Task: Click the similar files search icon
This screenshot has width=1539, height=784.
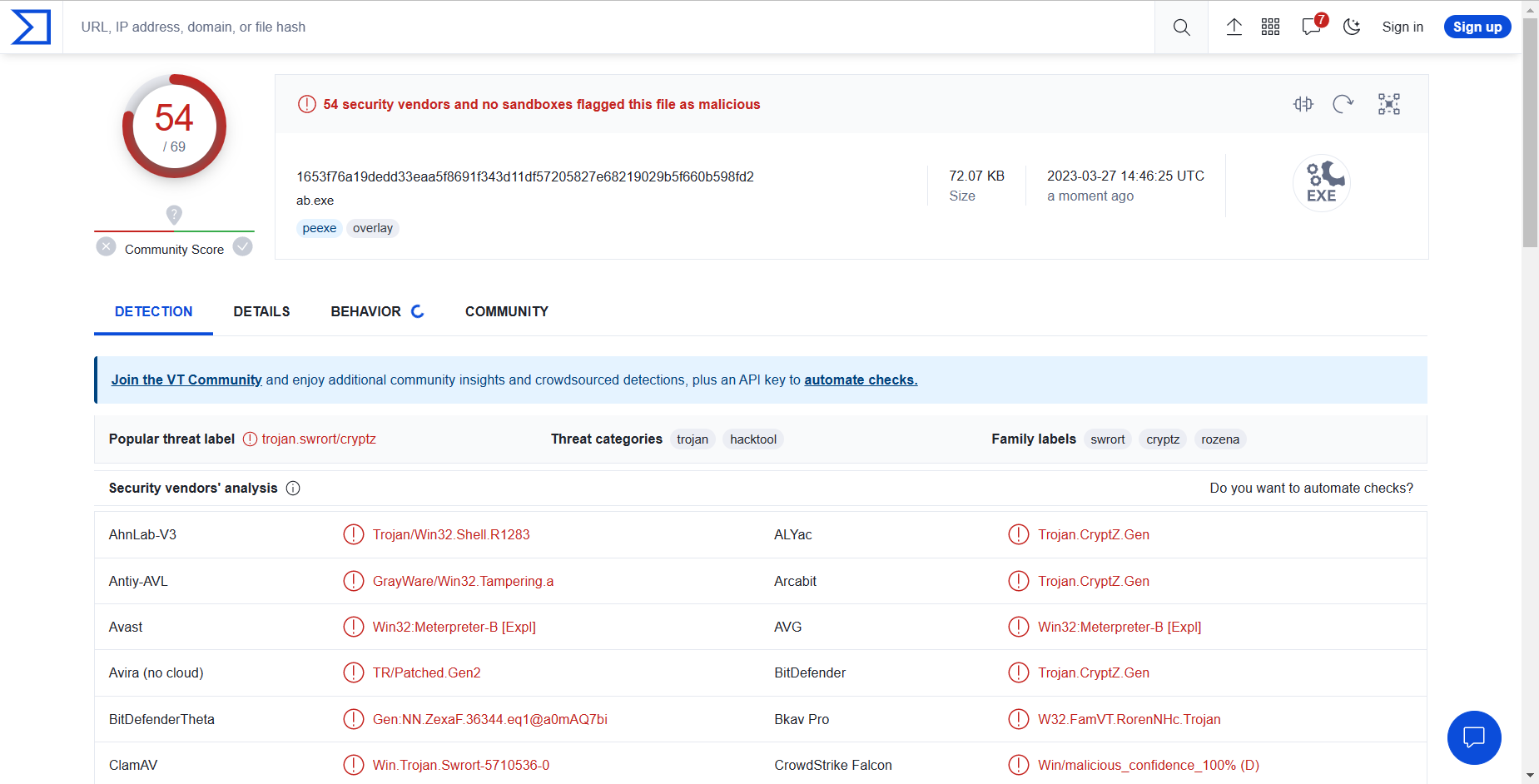Action: pos(1303,104)
